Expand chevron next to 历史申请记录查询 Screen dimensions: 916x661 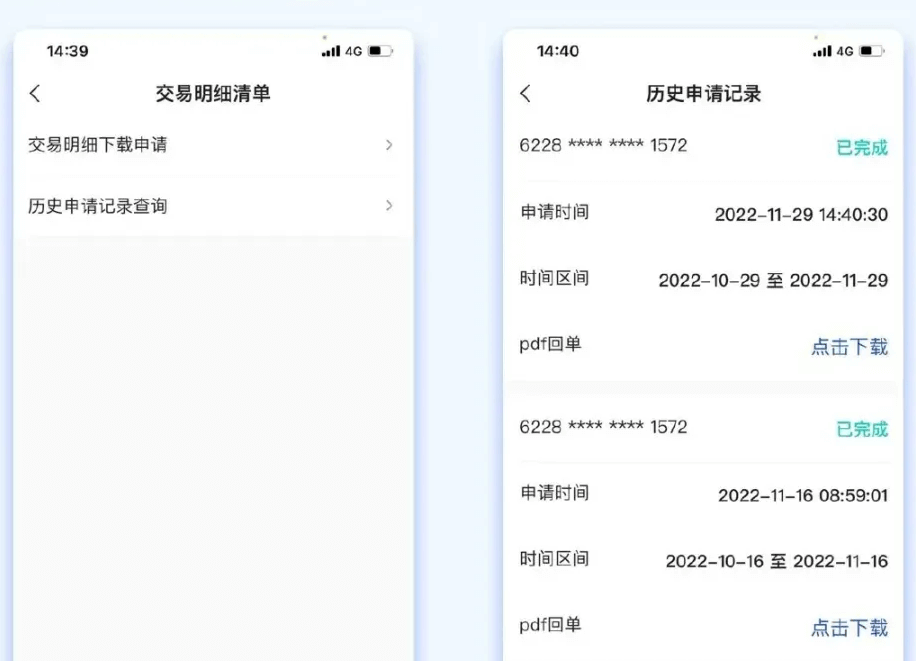[x=389, y=206]
